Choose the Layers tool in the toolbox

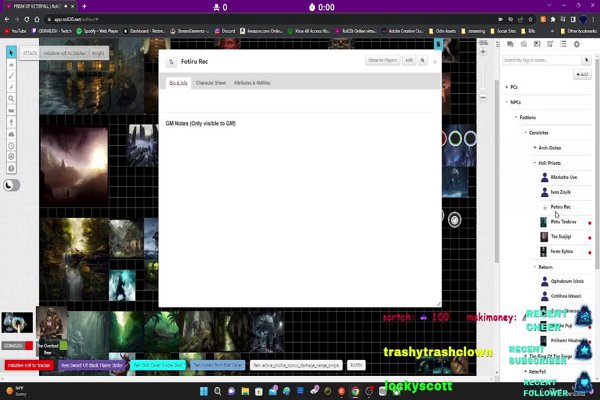click(x=11, y=65)
